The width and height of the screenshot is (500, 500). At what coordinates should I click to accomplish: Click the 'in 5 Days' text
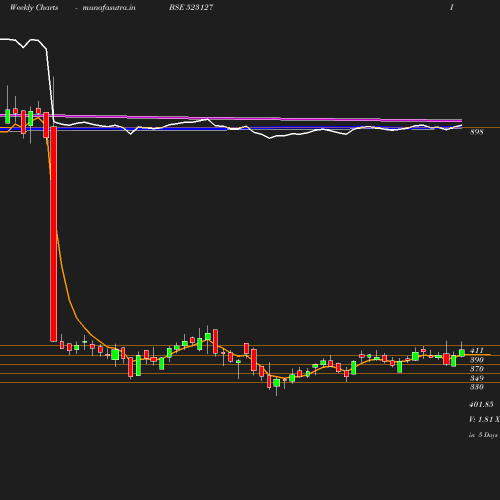[x=483, y=435]
